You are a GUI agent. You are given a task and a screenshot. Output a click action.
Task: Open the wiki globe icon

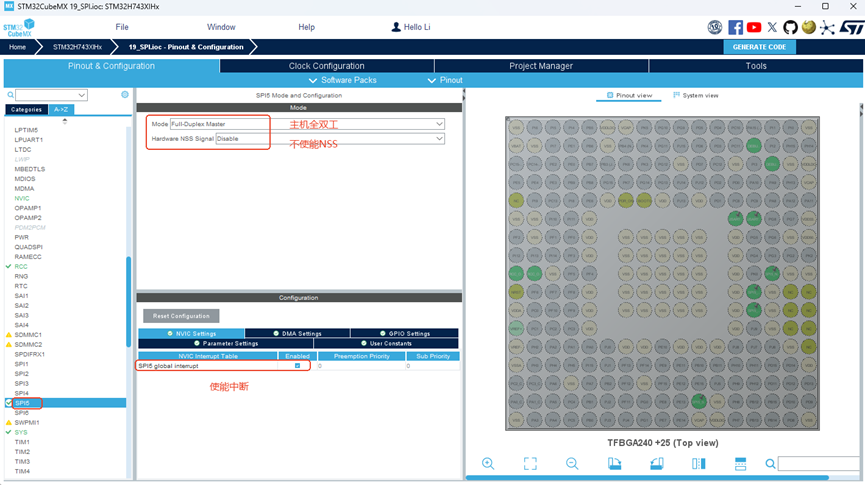[809, 27]
